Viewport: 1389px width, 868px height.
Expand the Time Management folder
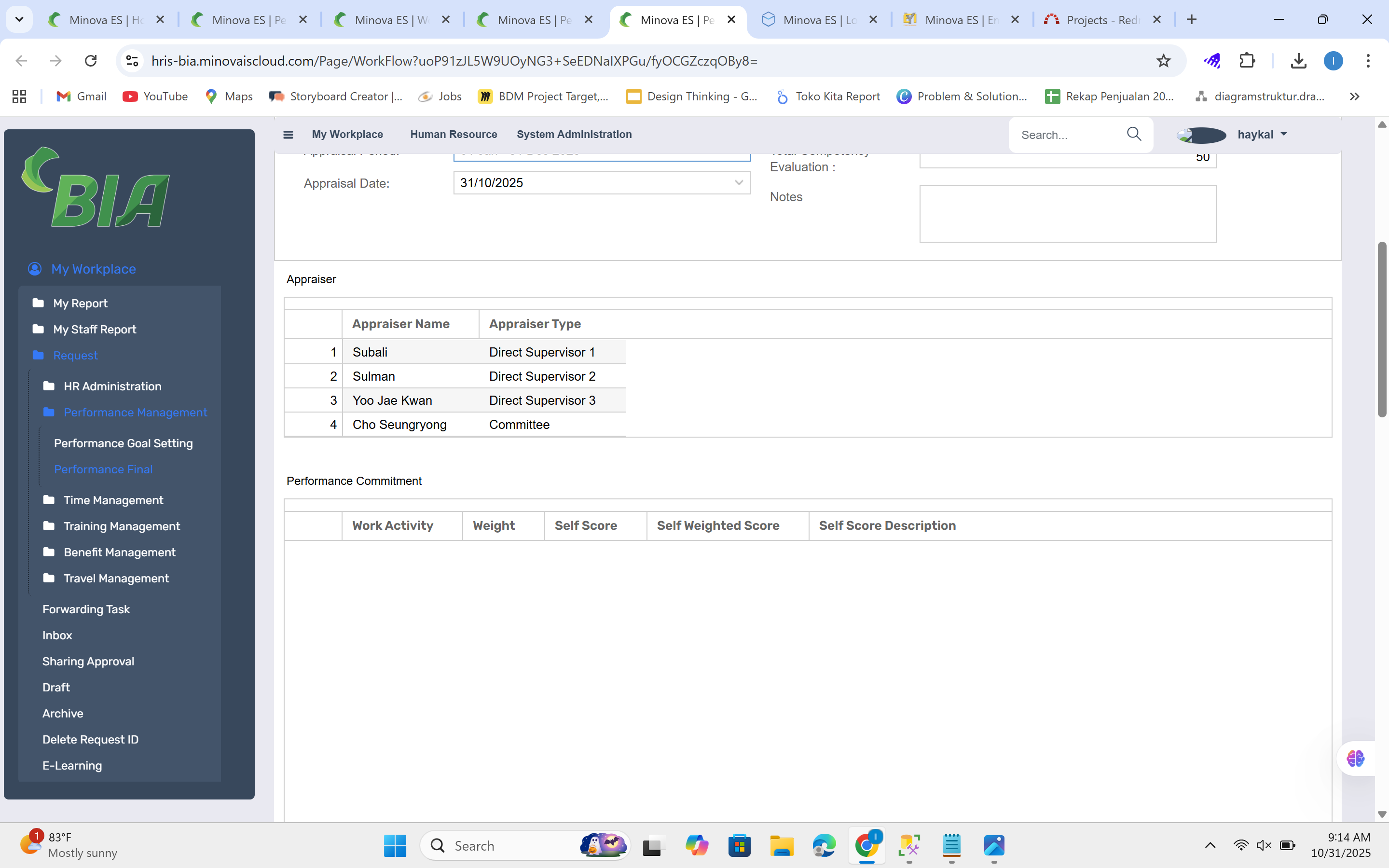(x=113, y=500)
